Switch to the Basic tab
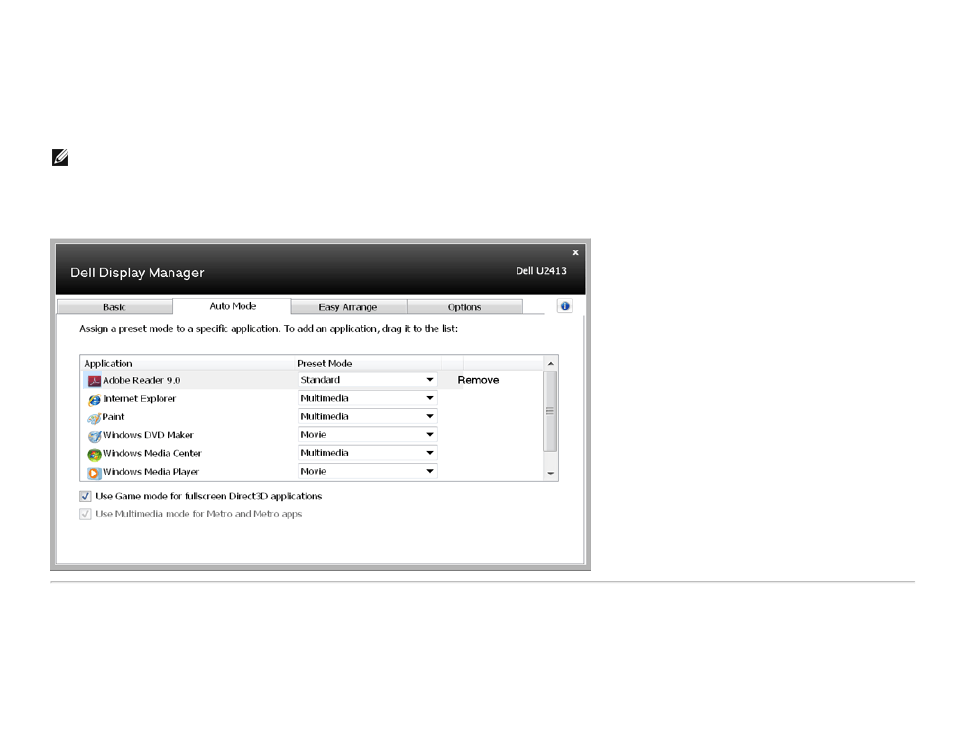The width and height of the screenshot is (954, 737). pyautogui.click(x=114, y=307)
